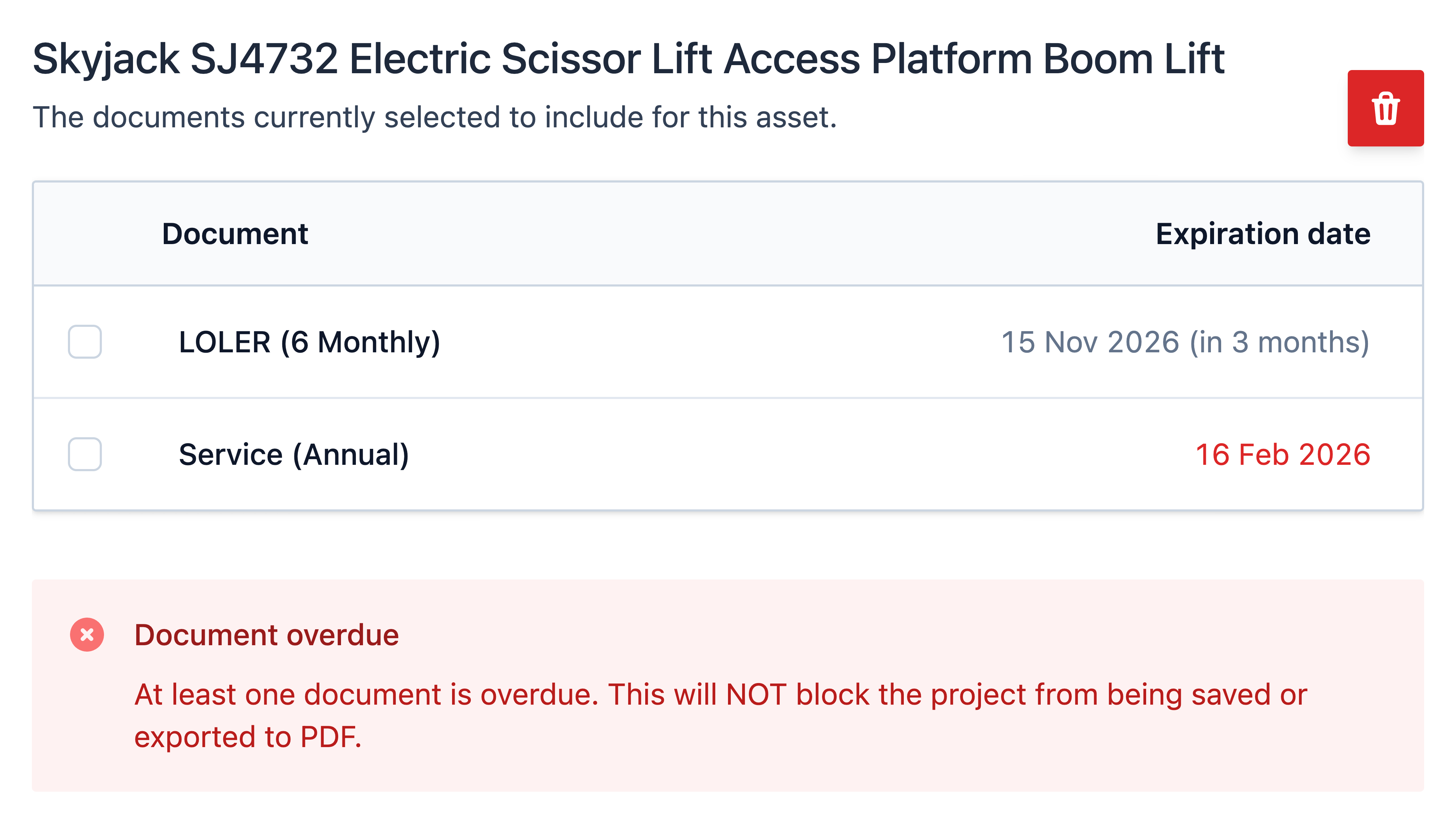Click the 15 Nov 2026 expiration date

tap(1090, 342)
